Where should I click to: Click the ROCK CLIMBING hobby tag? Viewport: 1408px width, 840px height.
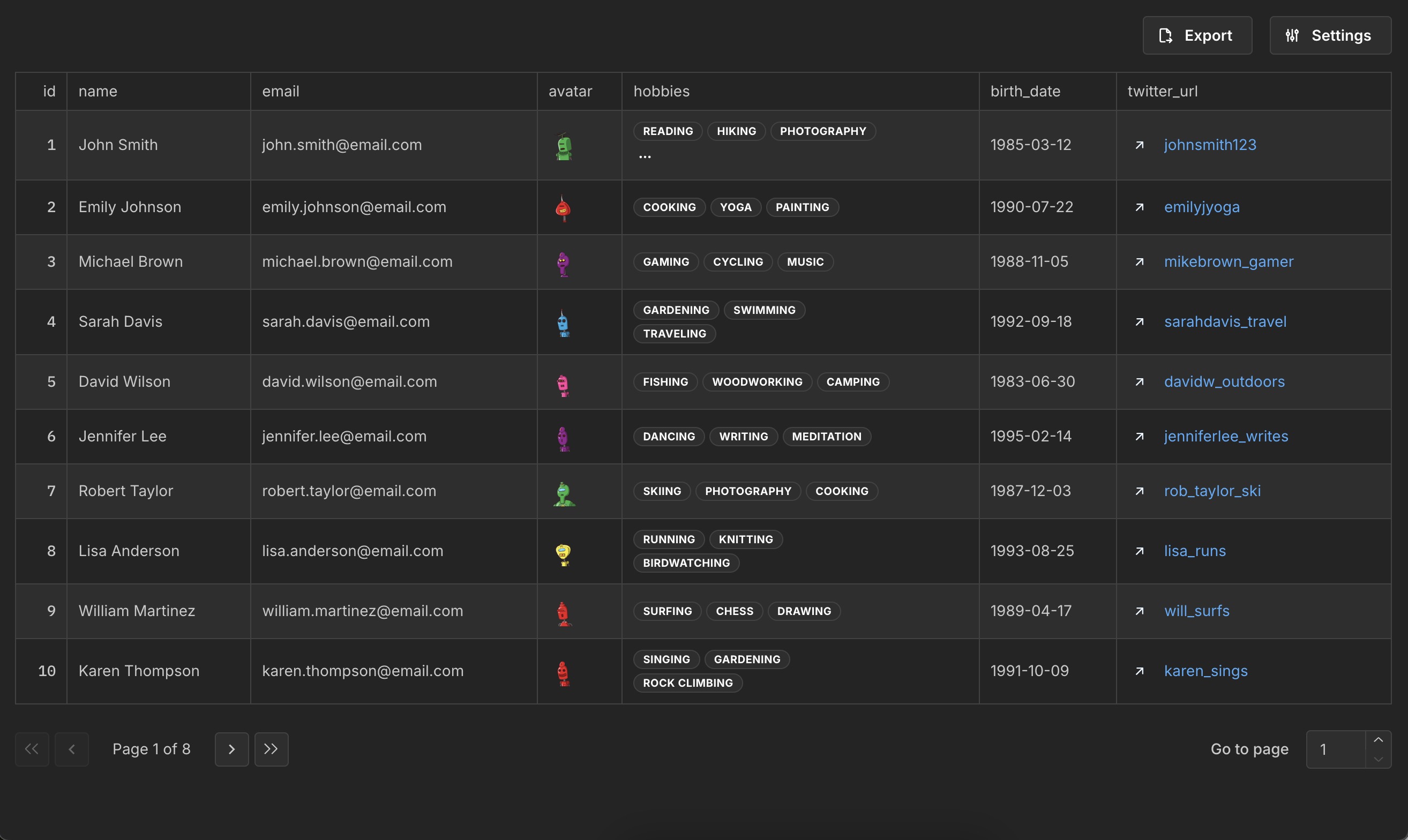(x=687, y=683)
